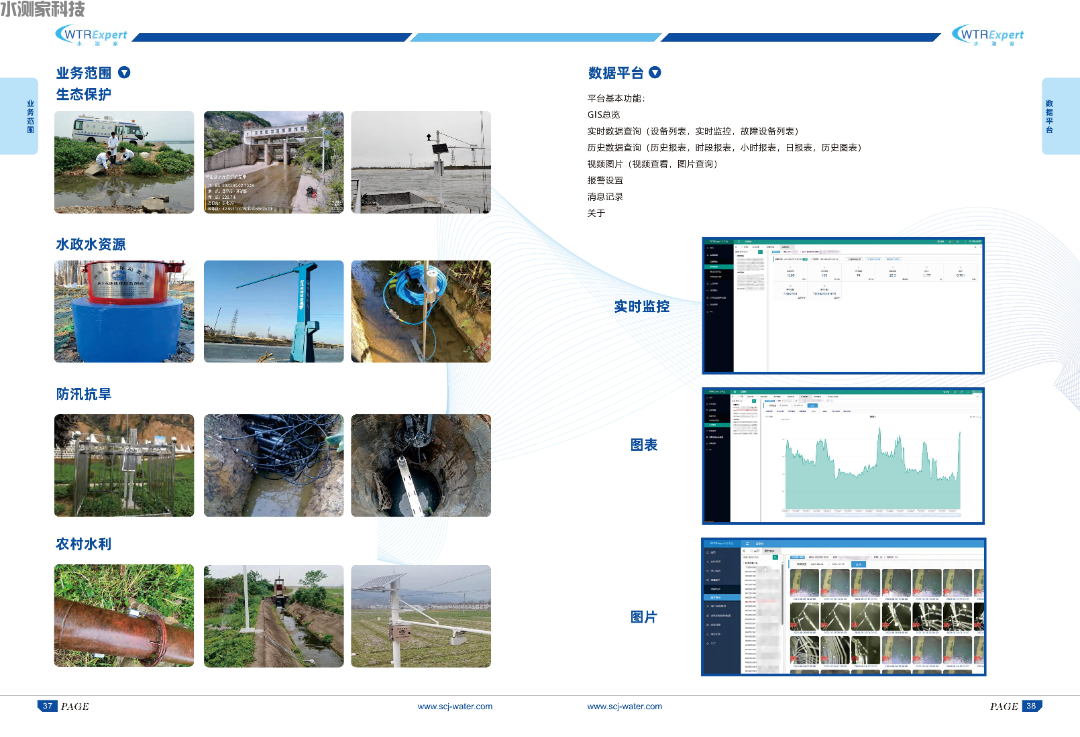Open the left www.scj-water.com link
The height and width of the screenshot is (737, 1080).
point(455,706)
